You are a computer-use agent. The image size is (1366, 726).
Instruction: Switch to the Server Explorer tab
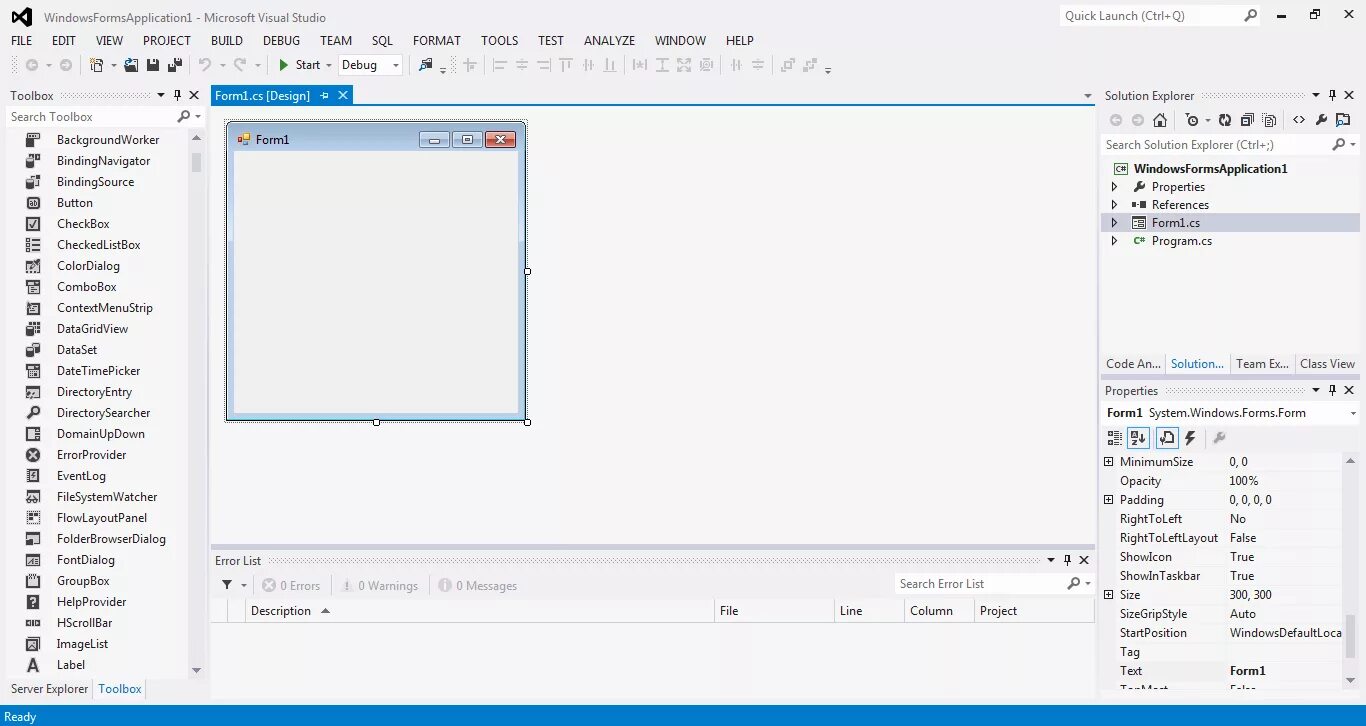click(x=49, y=689)
